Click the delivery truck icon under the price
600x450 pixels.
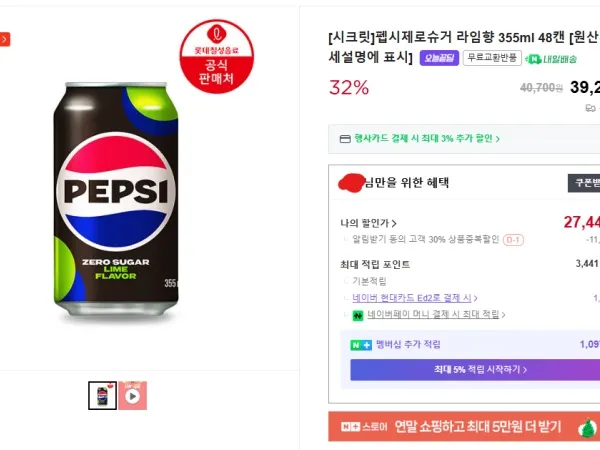pos(591,108)
